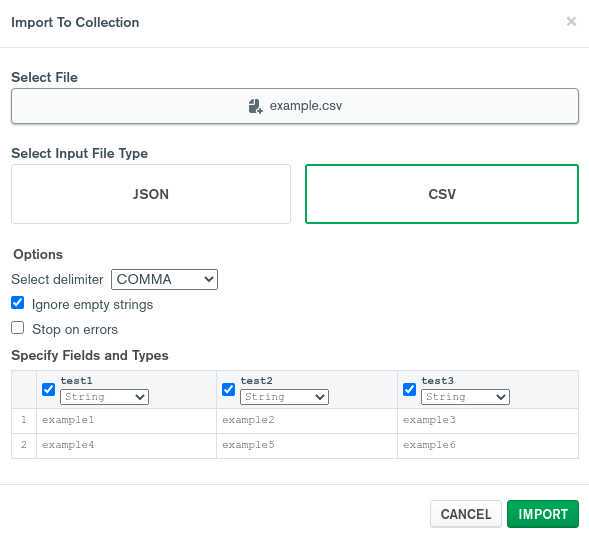Viewport: 589px width, 537px height.
Task: Click the example6 preview cell
Action: click(x=488, y=445)
